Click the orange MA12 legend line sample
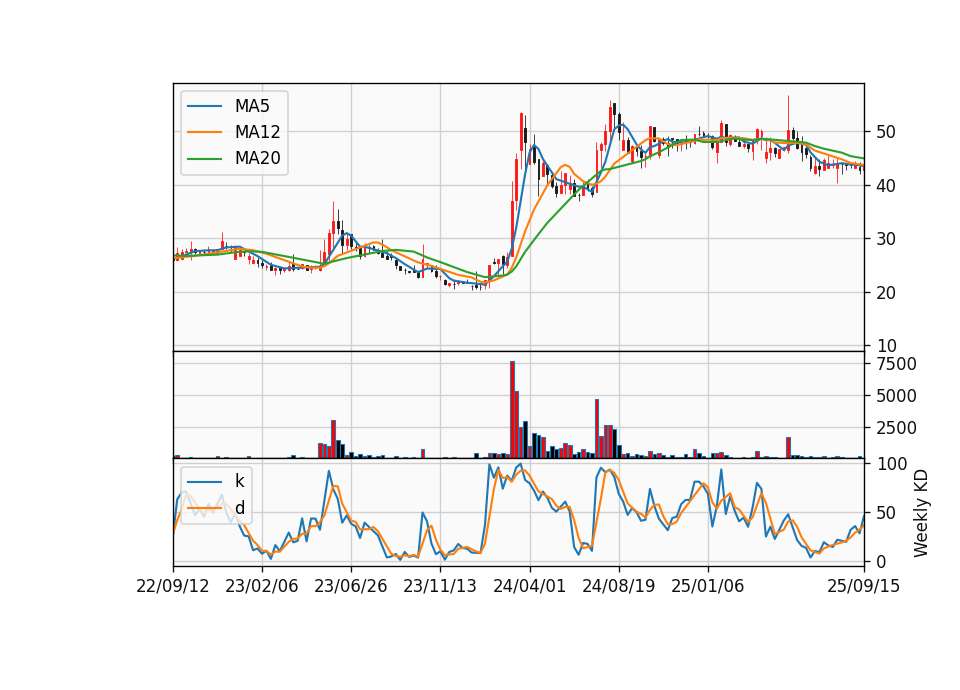Image resolution: width=960 pixels, height=690 pixels. (x=204, y=132)
